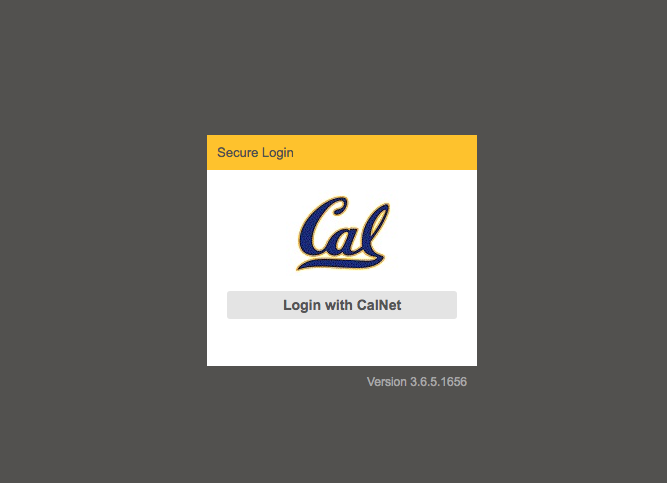
Task: Click the word Version below the panel
Action: click(x=387, y=382)
